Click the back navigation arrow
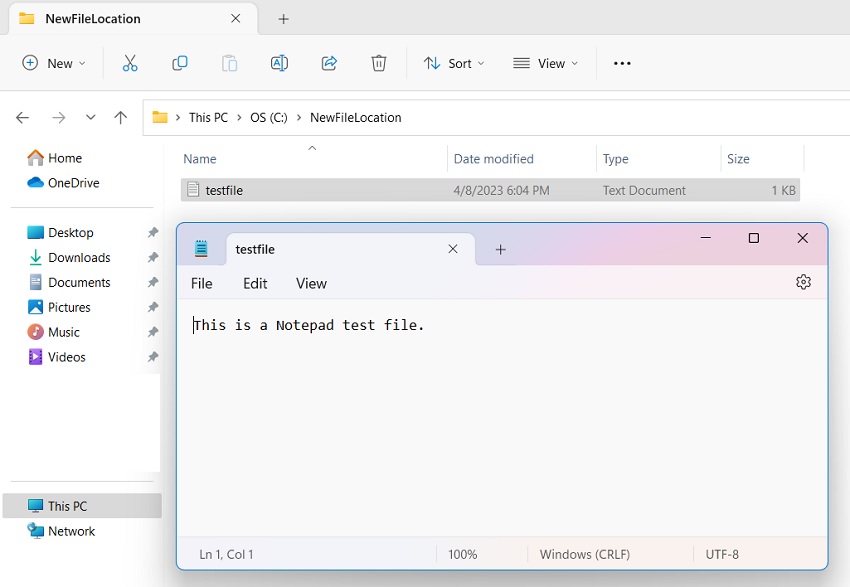Screen dimensions: 850x587 tap(22, 117)
